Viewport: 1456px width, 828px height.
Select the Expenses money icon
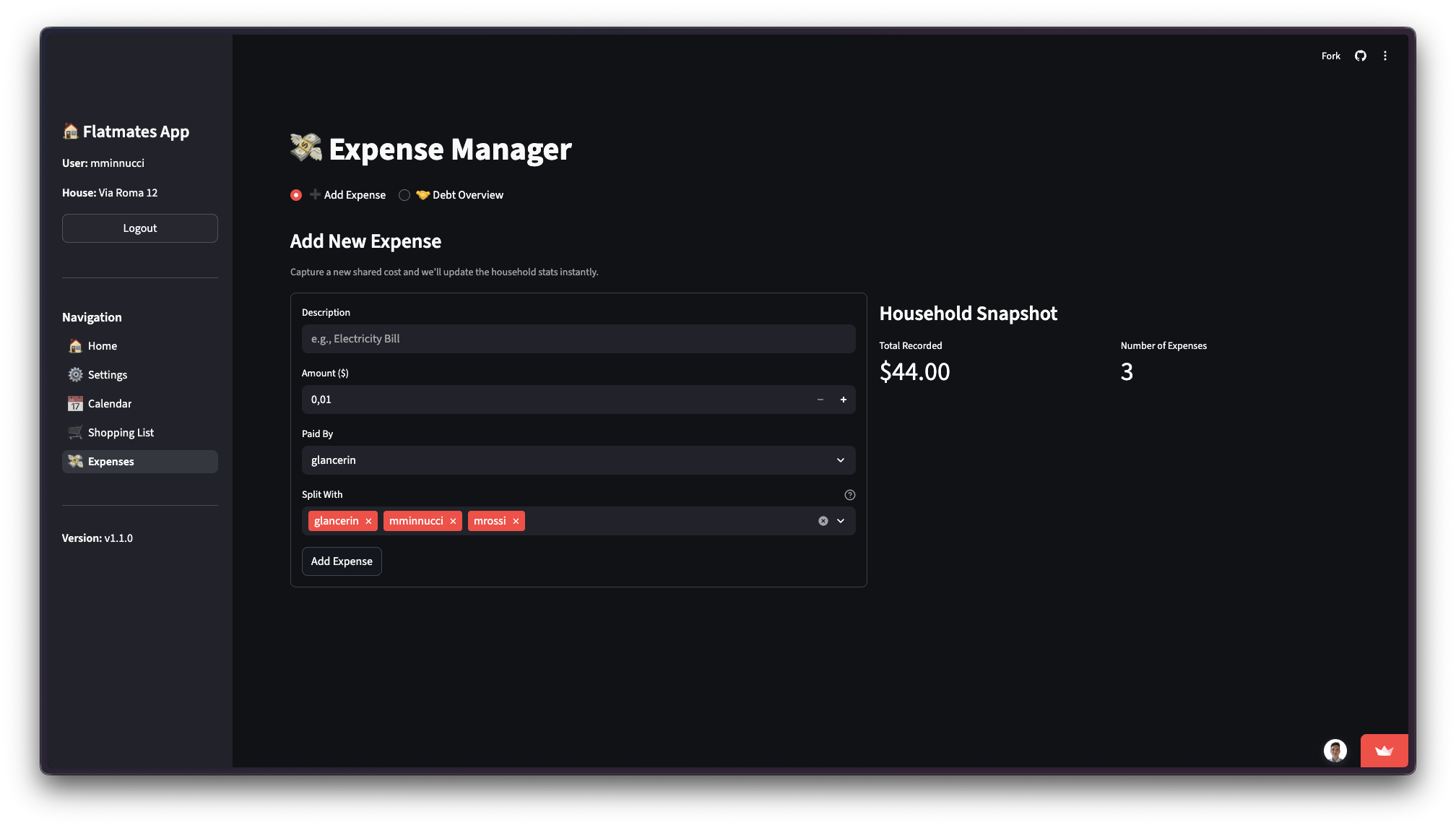[x=75, y=461]
